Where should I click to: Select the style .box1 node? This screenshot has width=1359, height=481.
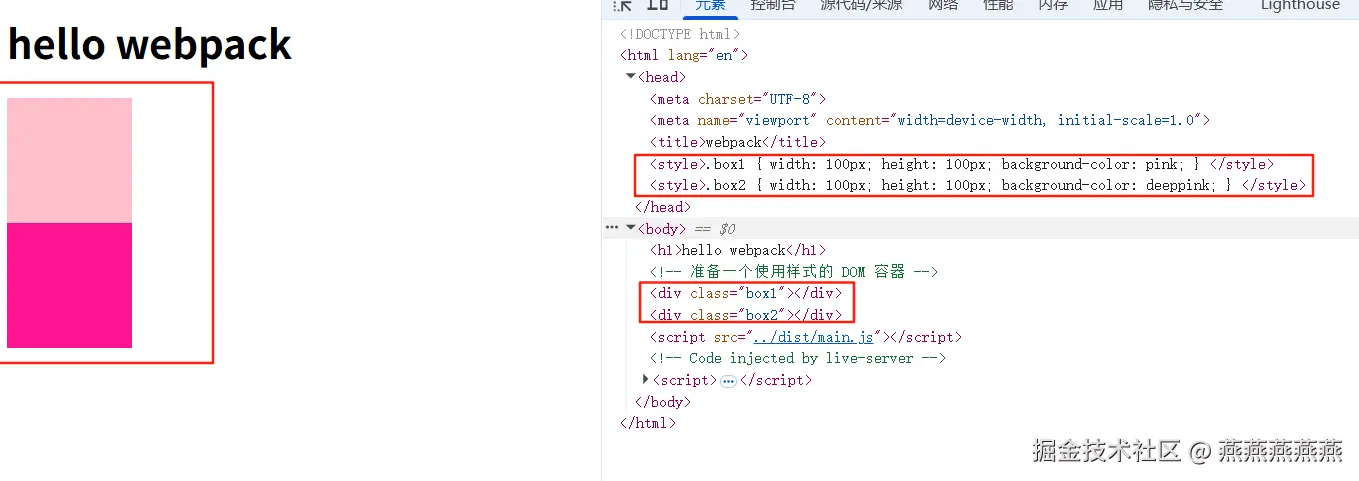pyautogui.click(x=962, y=164)
